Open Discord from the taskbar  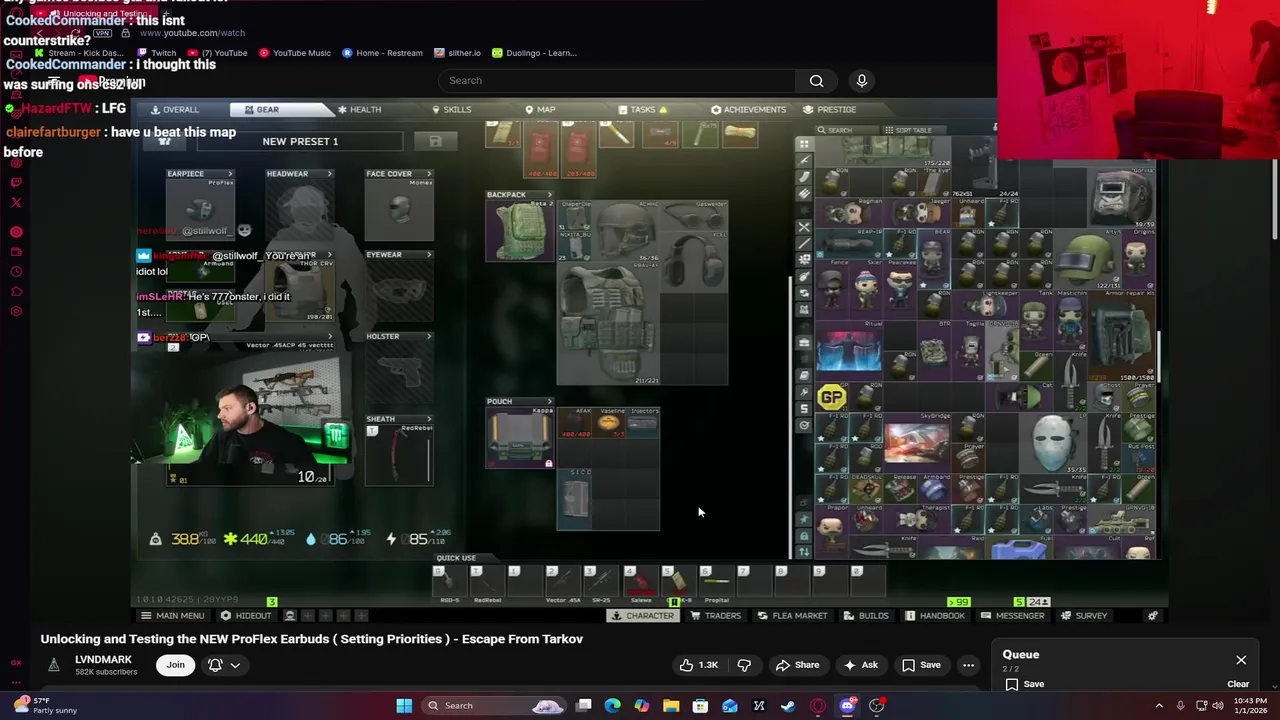(x=847, y=706)
